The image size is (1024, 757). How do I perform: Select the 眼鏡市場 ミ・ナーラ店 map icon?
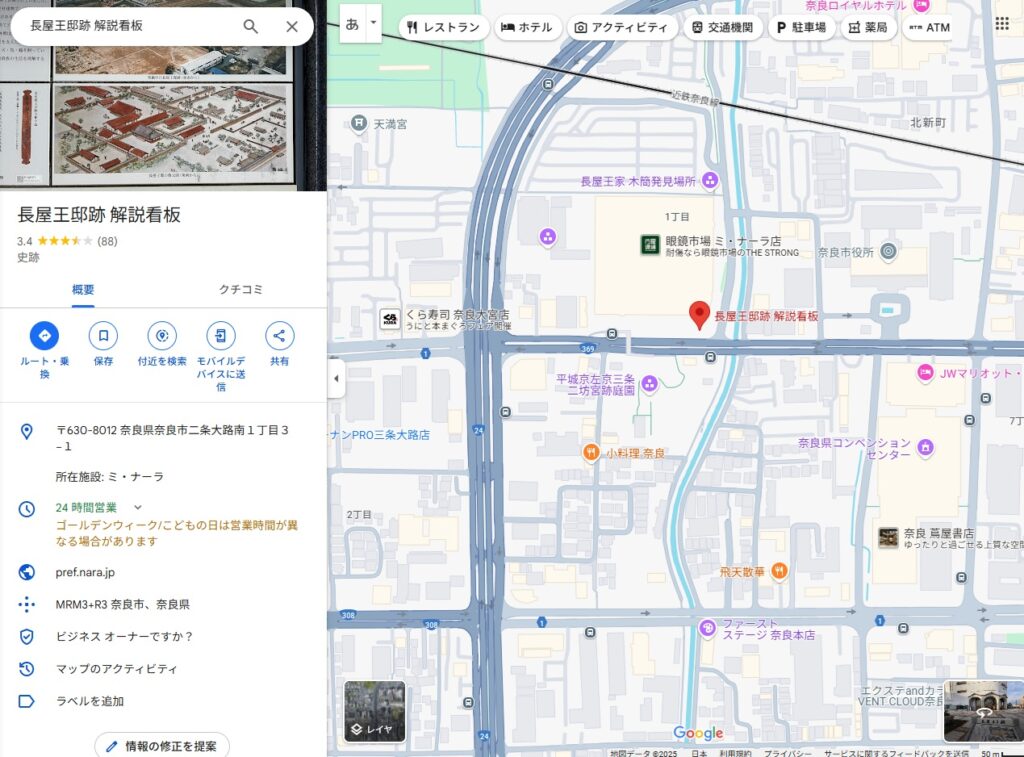click(x=650, y=245)
